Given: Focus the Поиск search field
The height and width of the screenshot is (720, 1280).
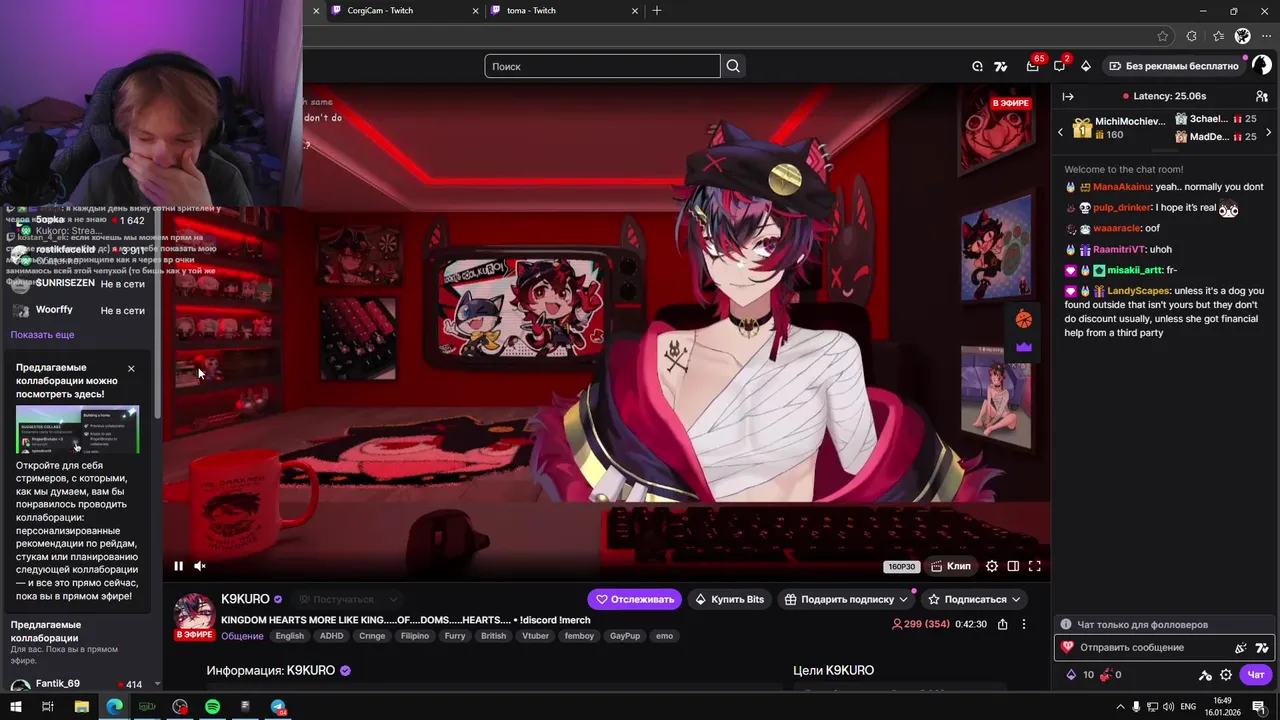Looking at the screenshot, I should coord(602,66).
